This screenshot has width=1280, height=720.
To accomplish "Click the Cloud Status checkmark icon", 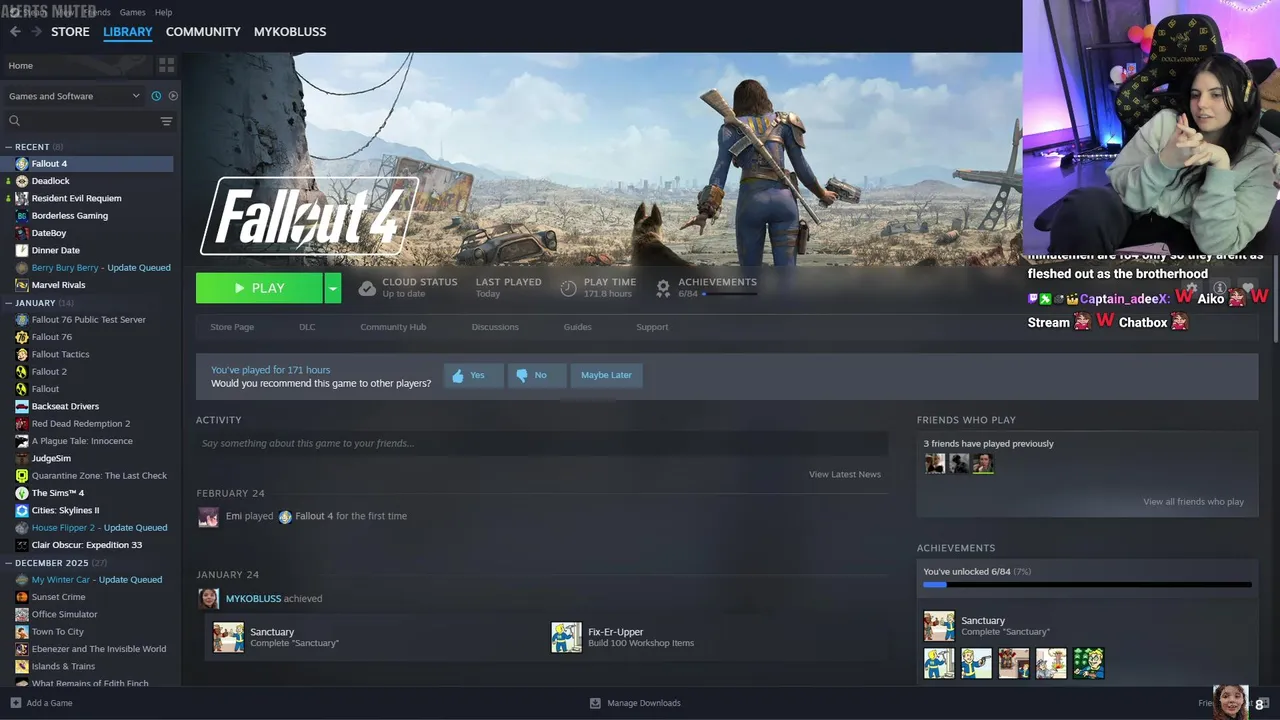I will click(367, 288).
